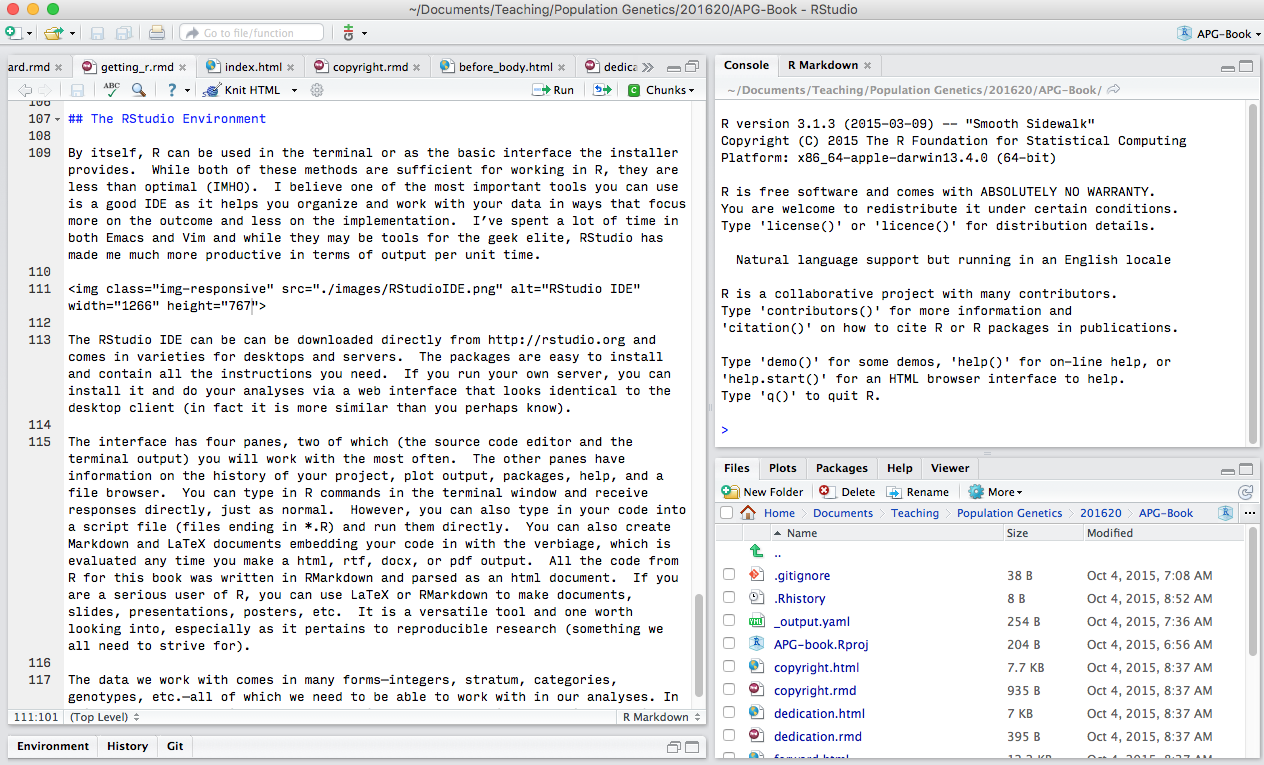This screenshot has height=765, width=1264.
Task: Click Population Genetics breadcrumb link
Action: point(1009,513)
